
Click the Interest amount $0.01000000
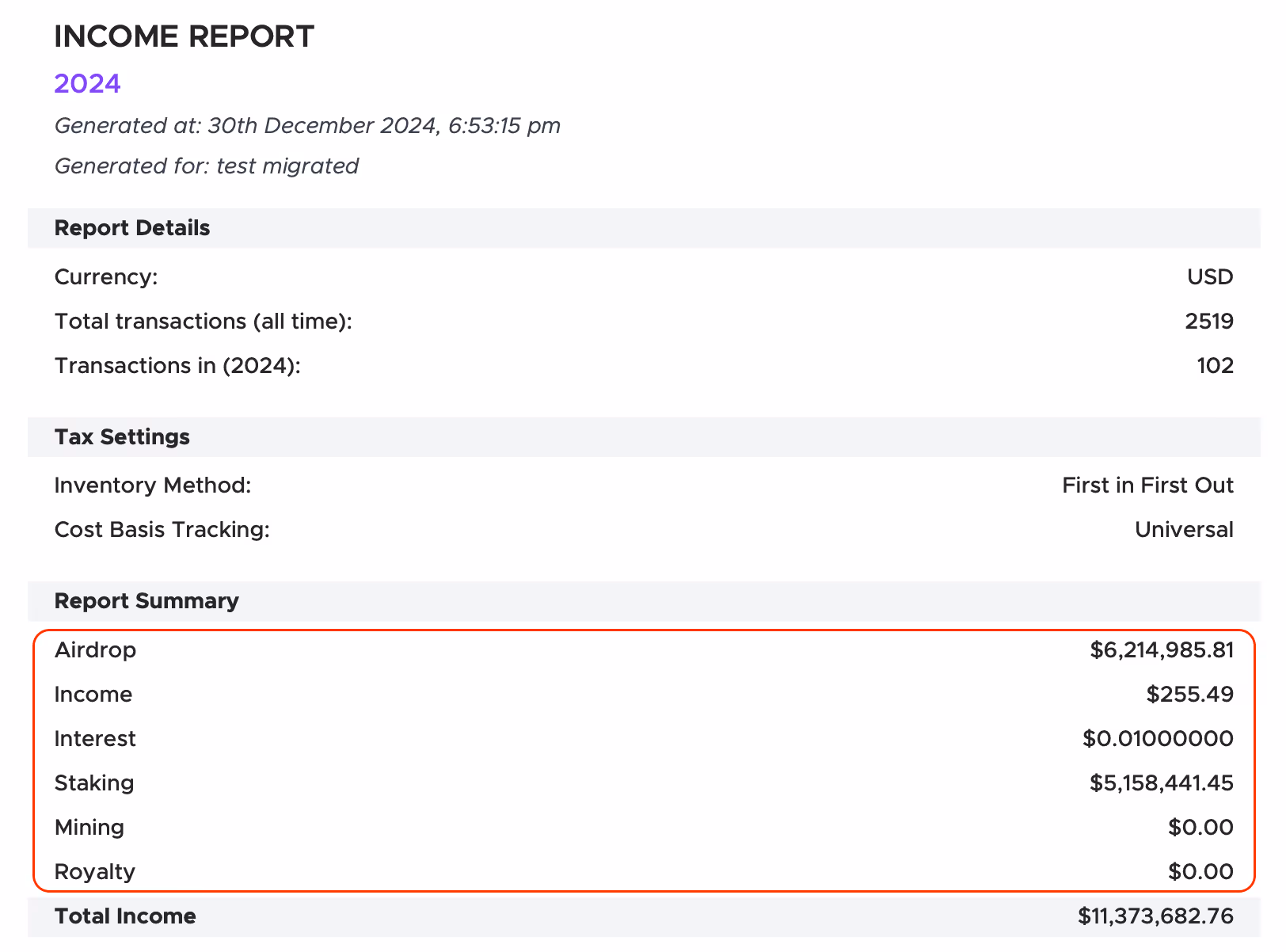point(1157,739)
